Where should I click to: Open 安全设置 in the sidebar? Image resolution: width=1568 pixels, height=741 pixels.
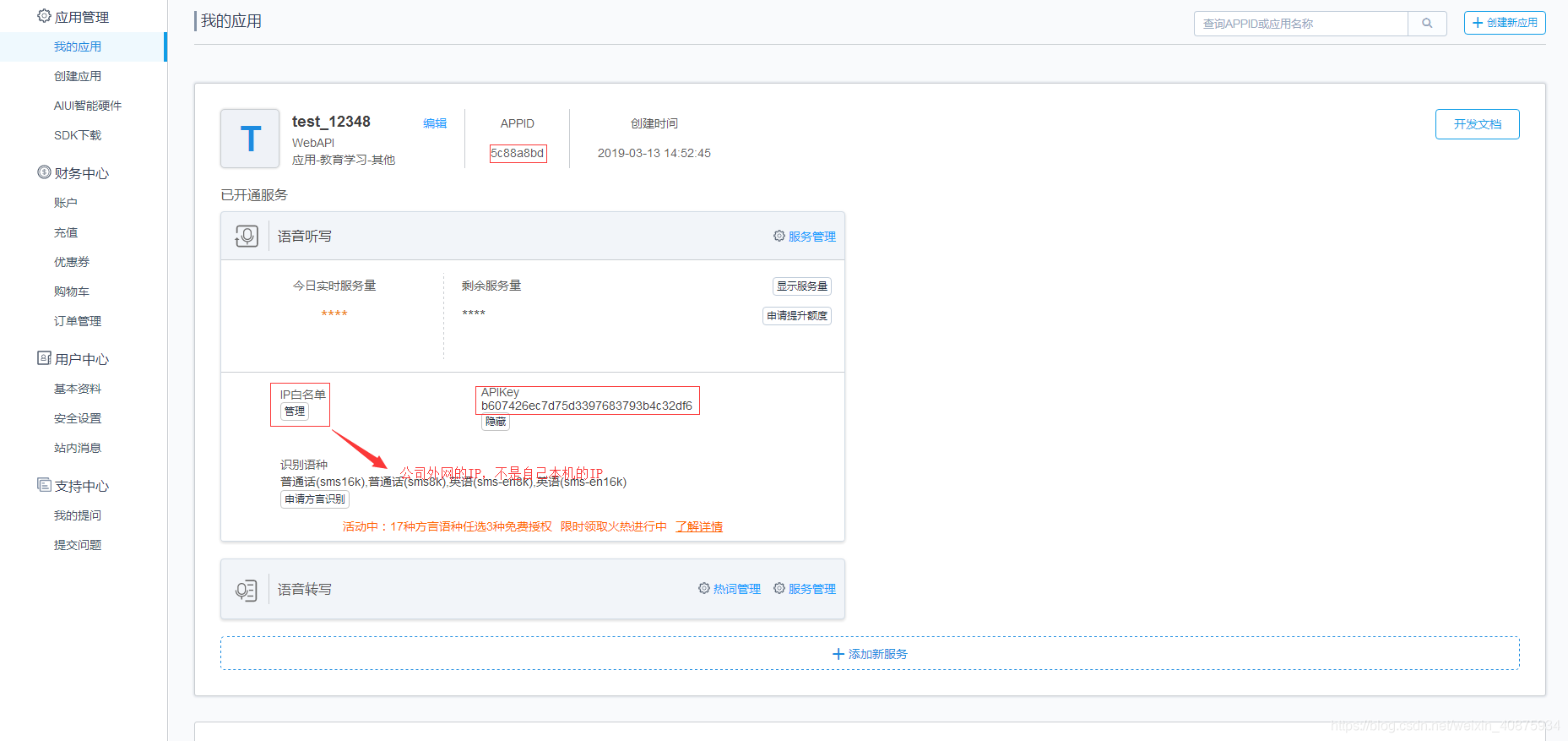78,418
